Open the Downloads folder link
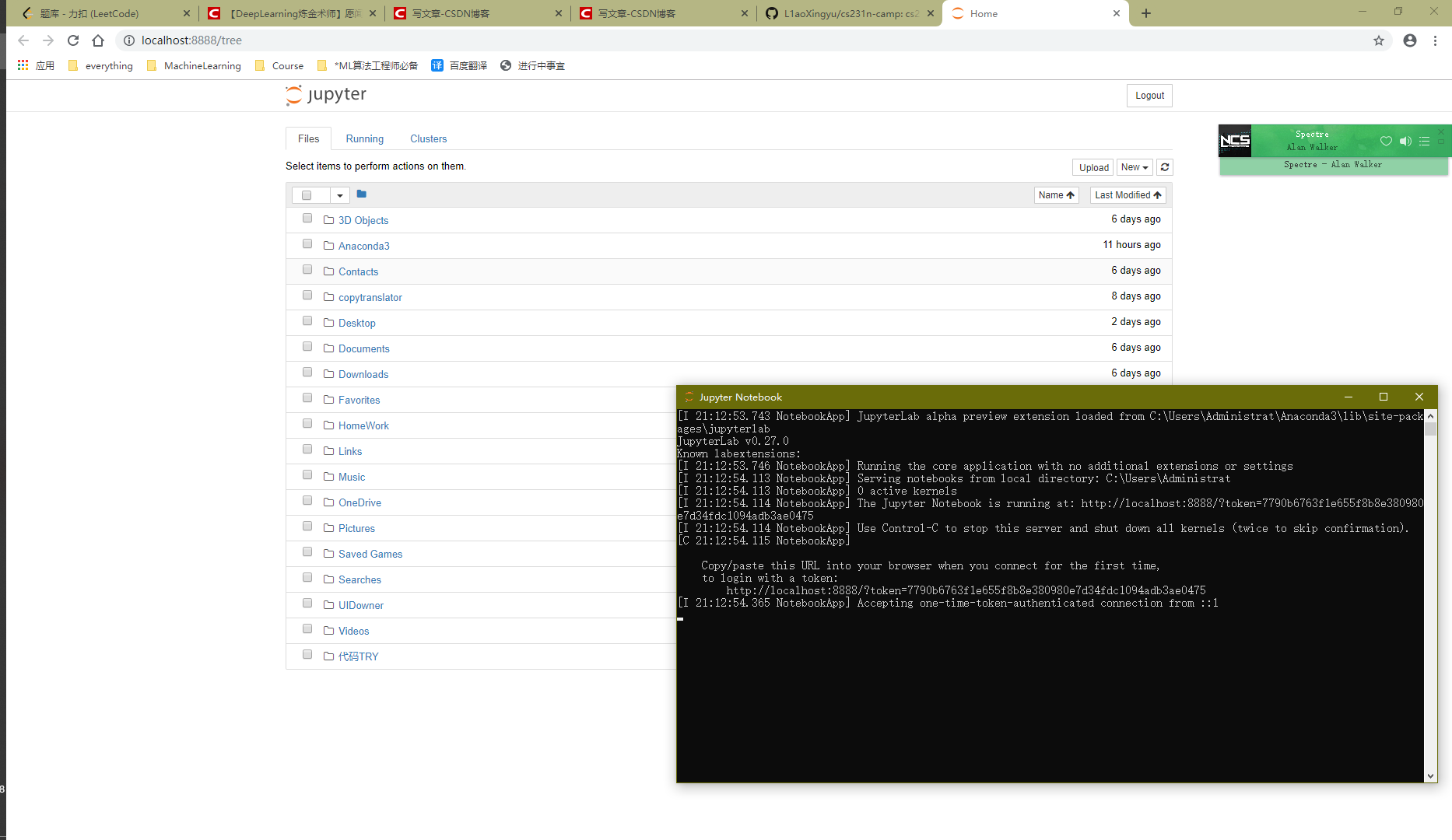This screenshot has height=840, width=1452. pyautogui.click(x=363, y=374)
